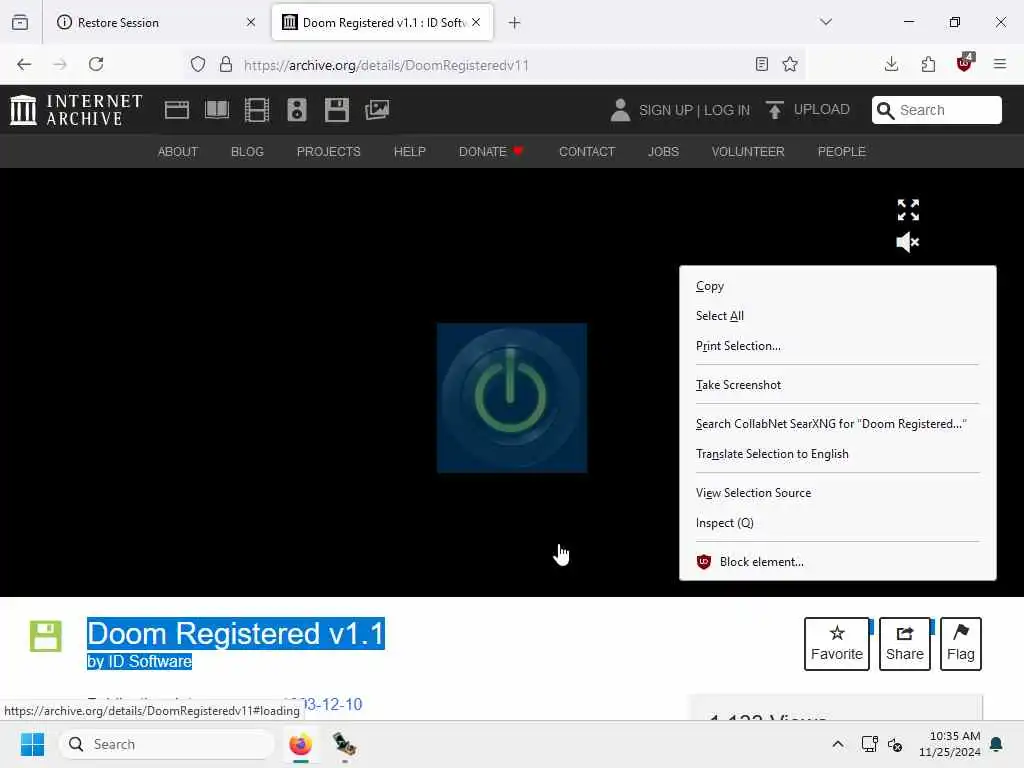Click the Firefox View icon

tap(20, 22)
